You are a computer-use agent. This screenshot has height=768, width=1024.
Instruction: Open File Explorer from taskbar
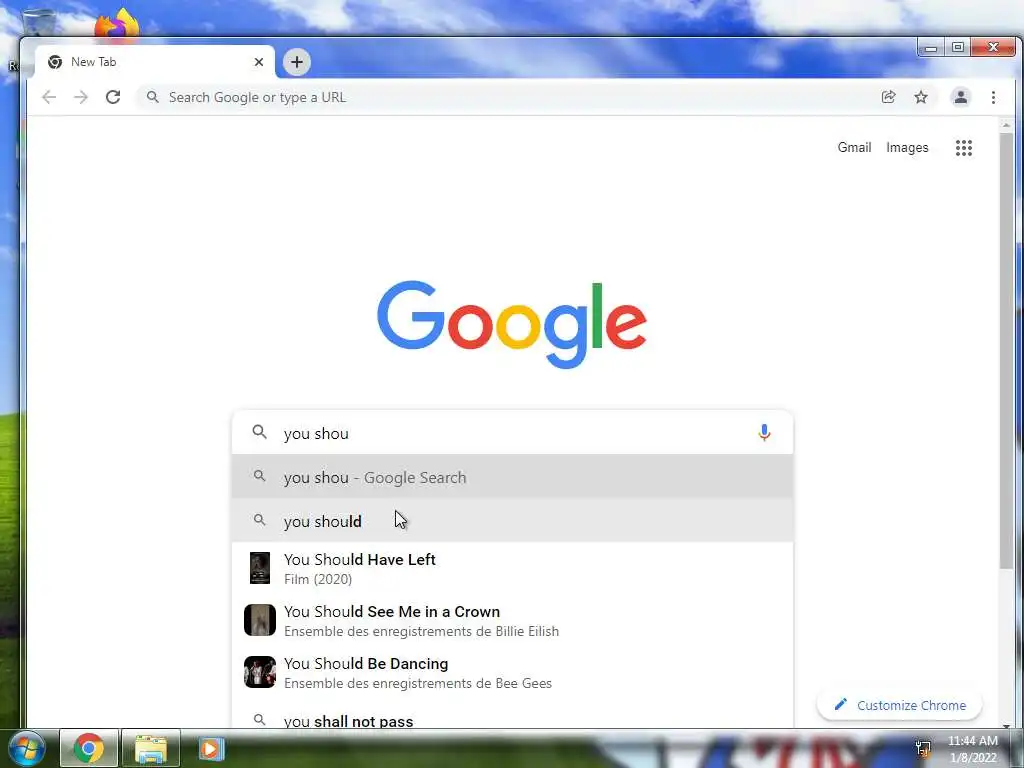pos(151,748)
